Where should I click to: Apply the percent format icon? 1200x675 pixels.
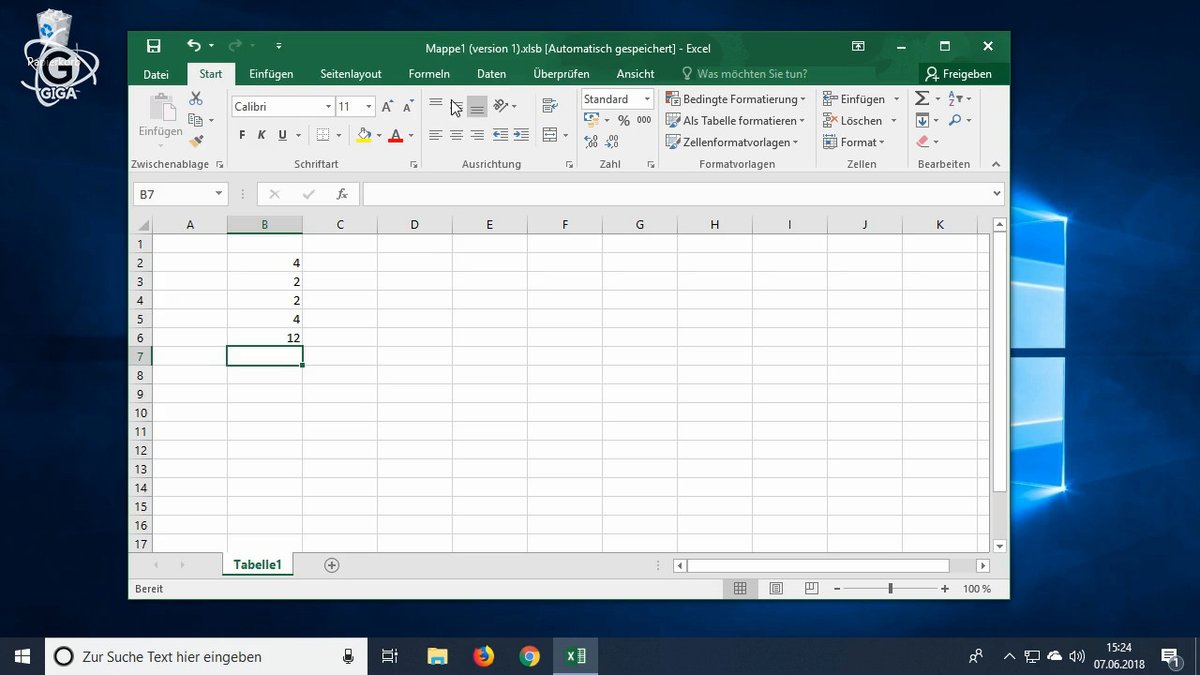pos(625,118)
